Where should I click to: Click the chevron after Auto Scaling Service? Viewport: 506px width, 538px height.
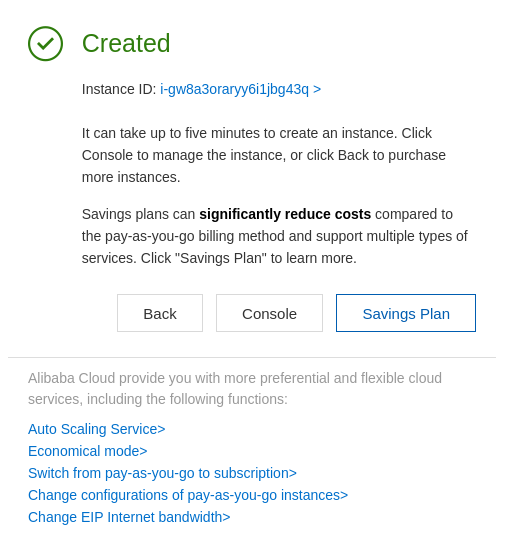coord(162,430)
